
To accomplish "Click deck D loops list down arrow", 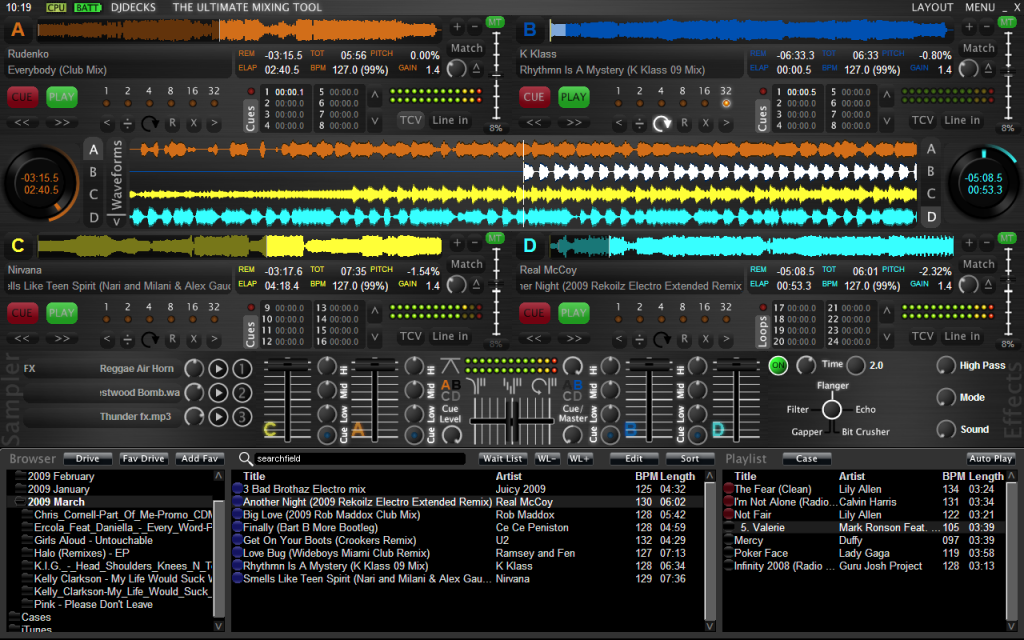I will click(887, 337).
